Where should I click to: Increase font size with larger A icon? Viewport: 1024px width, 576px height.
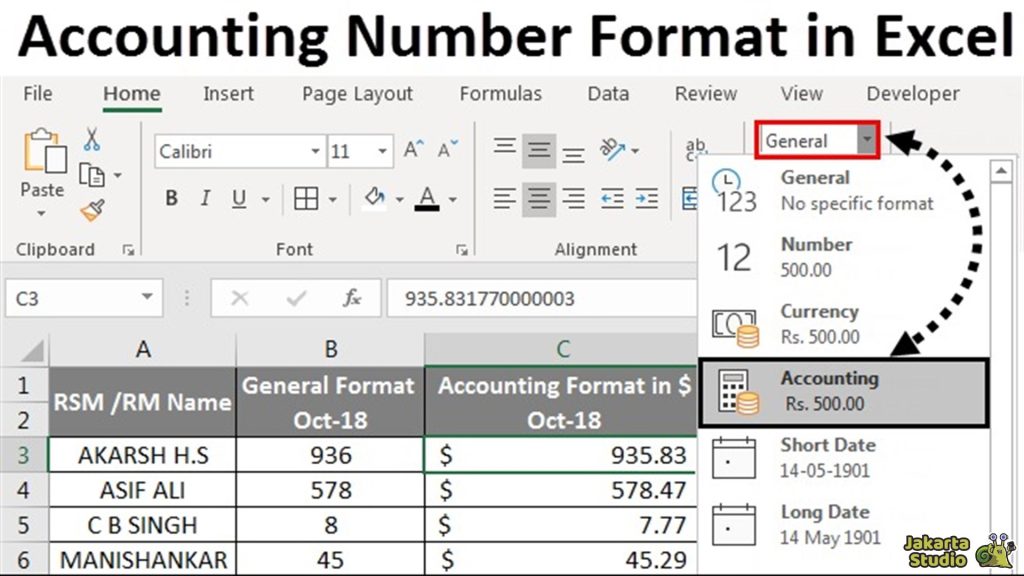[x=413, y=150]
